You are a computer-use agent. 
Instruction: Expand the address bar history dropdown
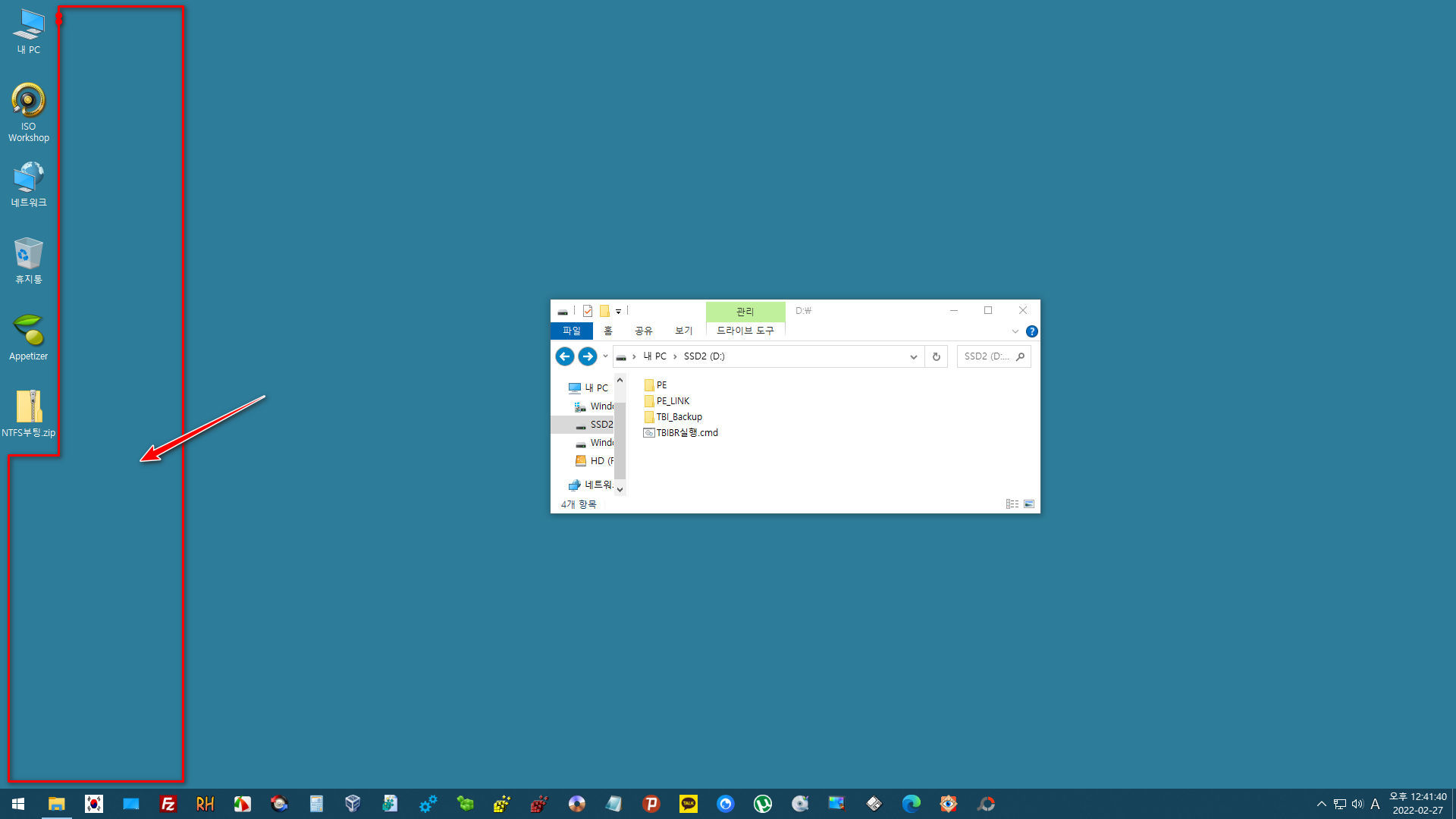point(914,356)
